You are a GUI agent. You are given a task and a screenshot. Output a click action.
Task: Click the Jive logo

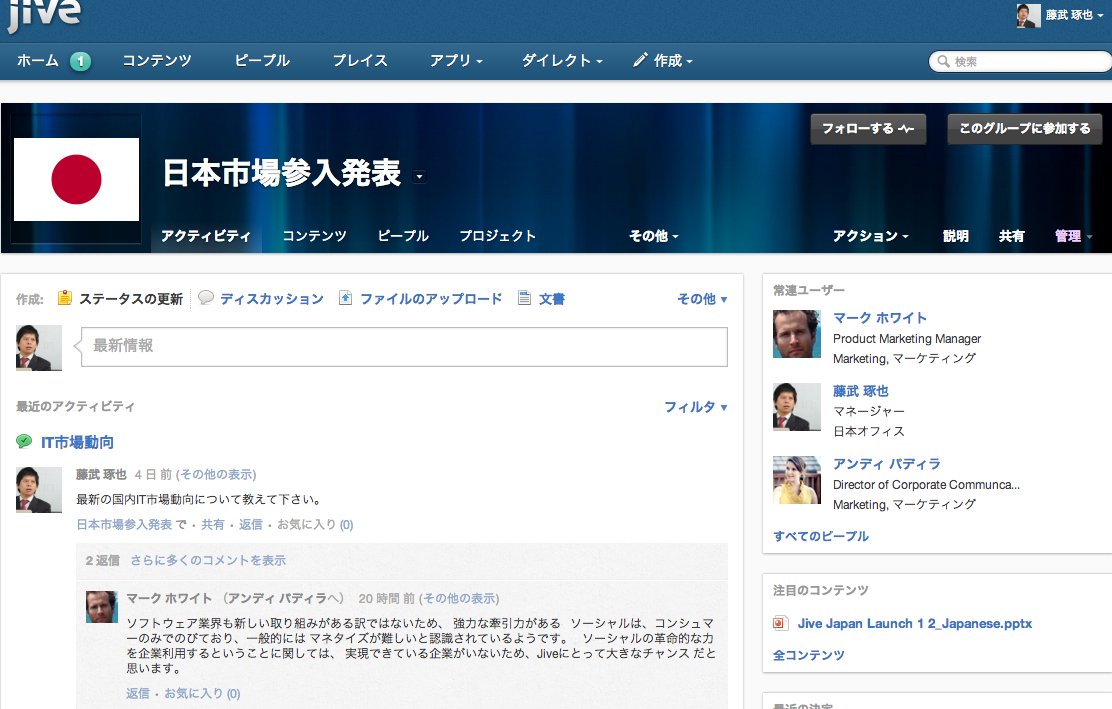pos(44,16)
